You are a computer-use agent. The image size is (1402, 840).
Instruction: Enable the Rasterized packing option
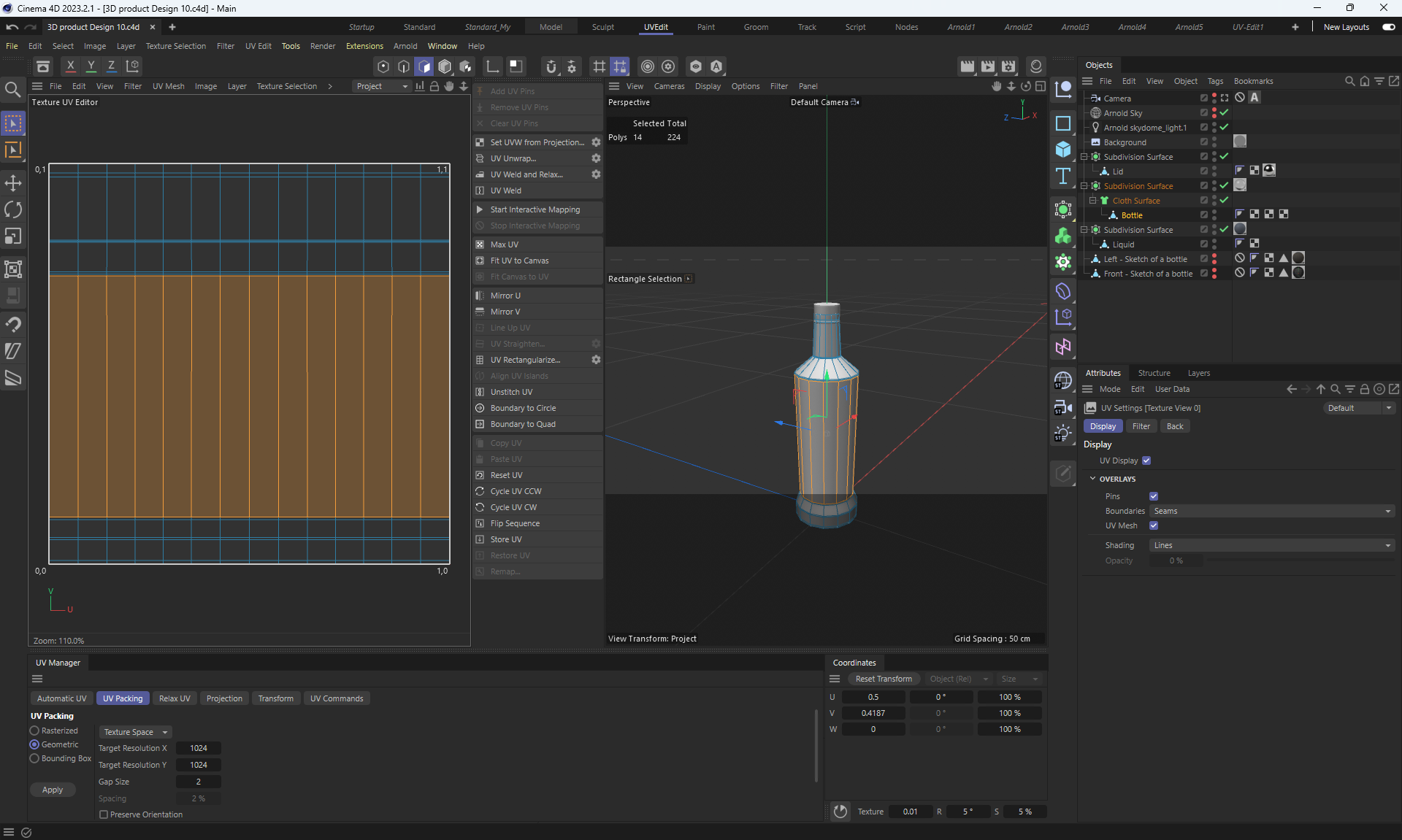[x=34, y=731]
